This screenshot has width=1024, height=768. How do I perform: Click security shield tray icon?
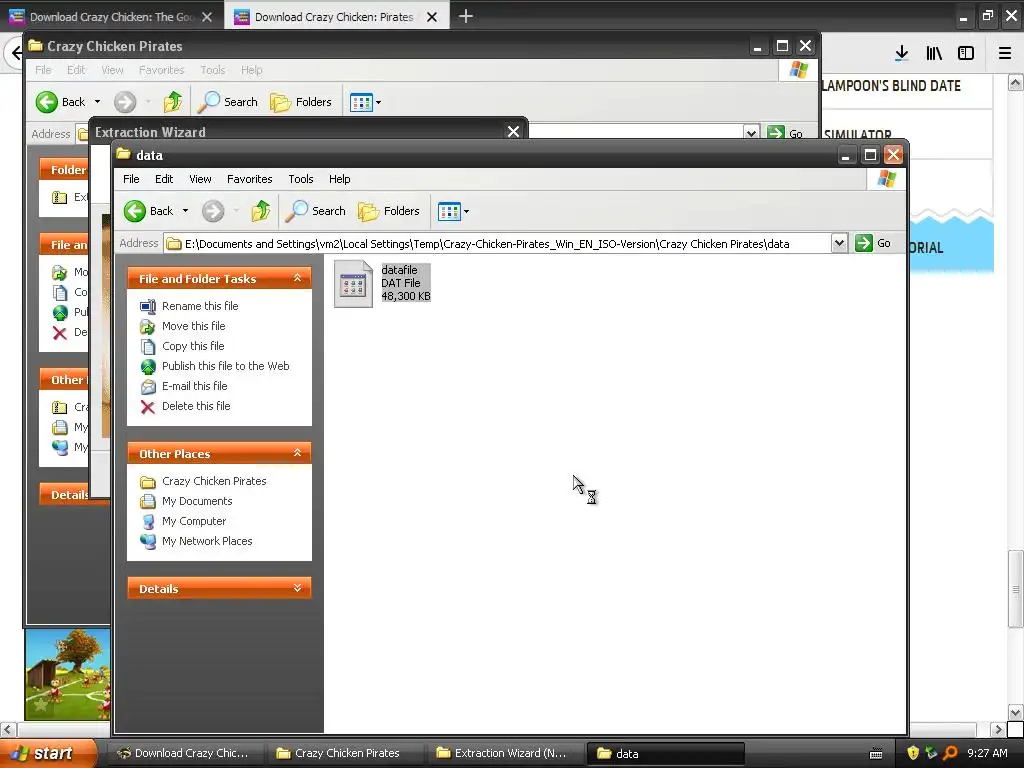913,753
